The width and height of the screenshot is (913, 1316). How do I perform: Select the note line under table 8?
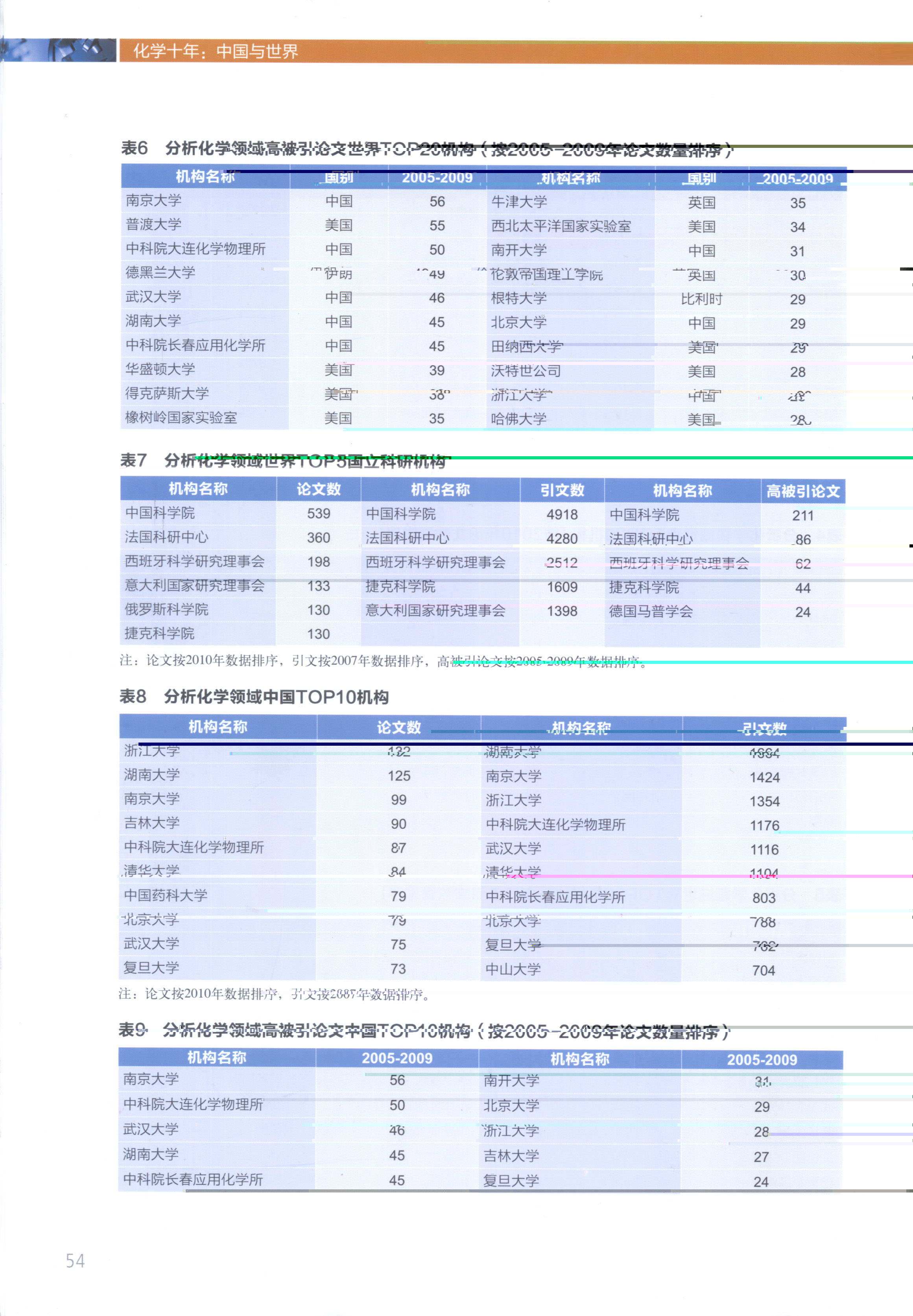click(x=274, y=994)
